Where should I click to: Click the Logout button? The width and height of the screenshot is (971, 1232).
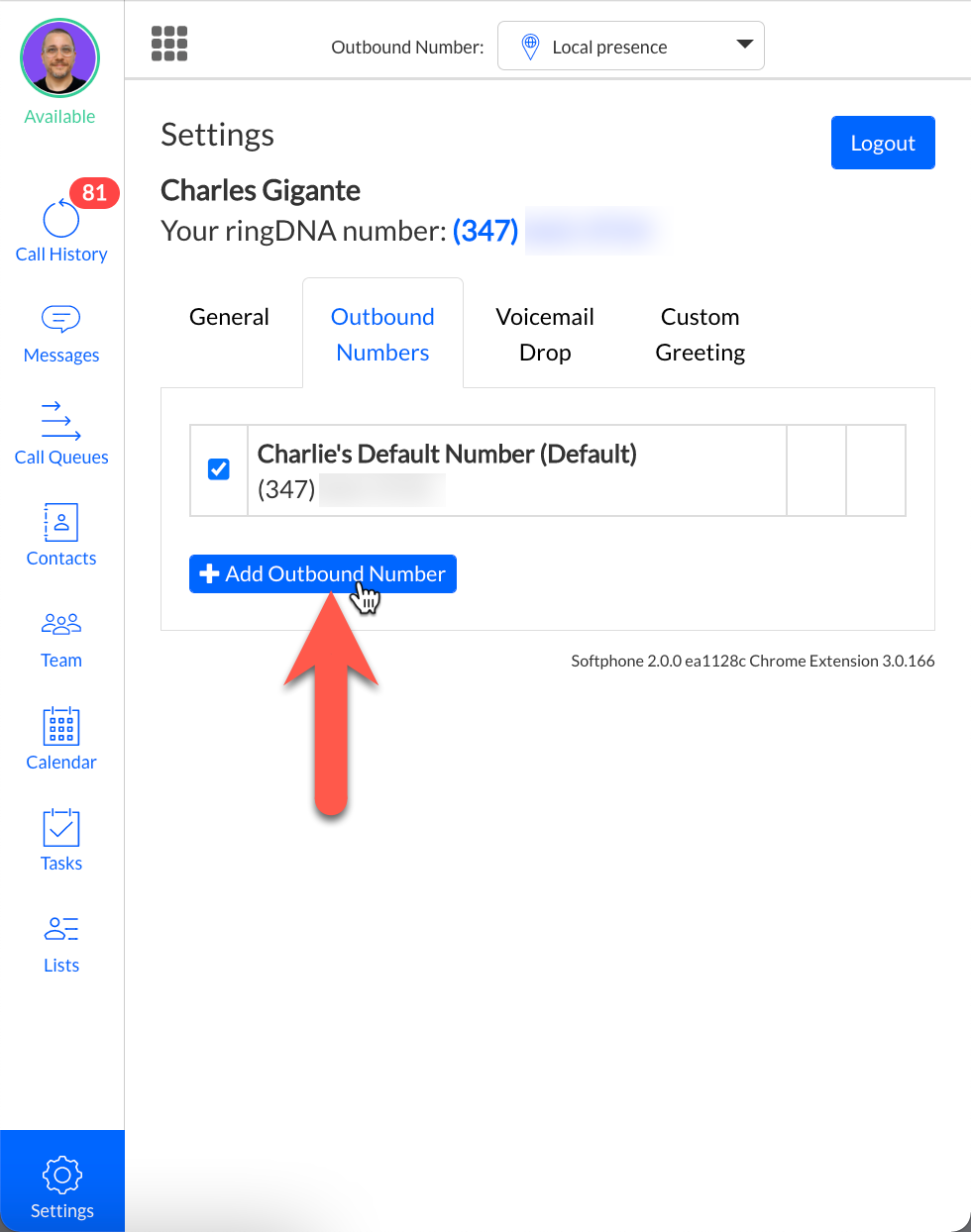point(882,143)
